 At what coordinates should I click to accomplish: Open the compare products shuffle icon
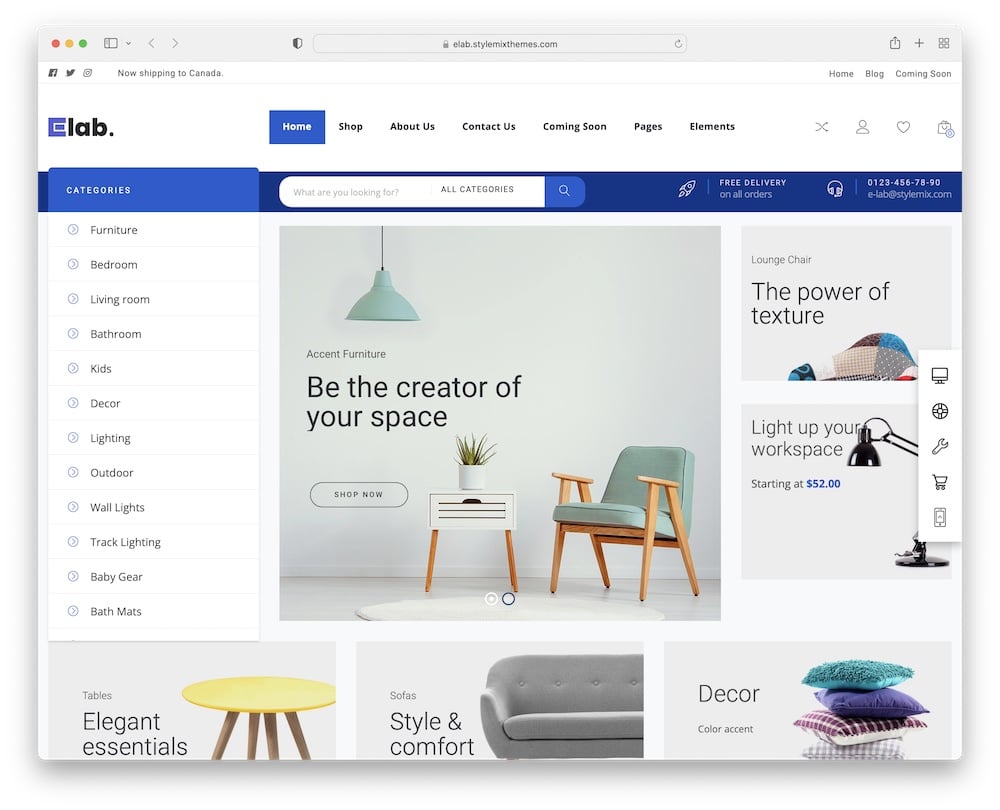pyautogui.click(x=821, y=127)
